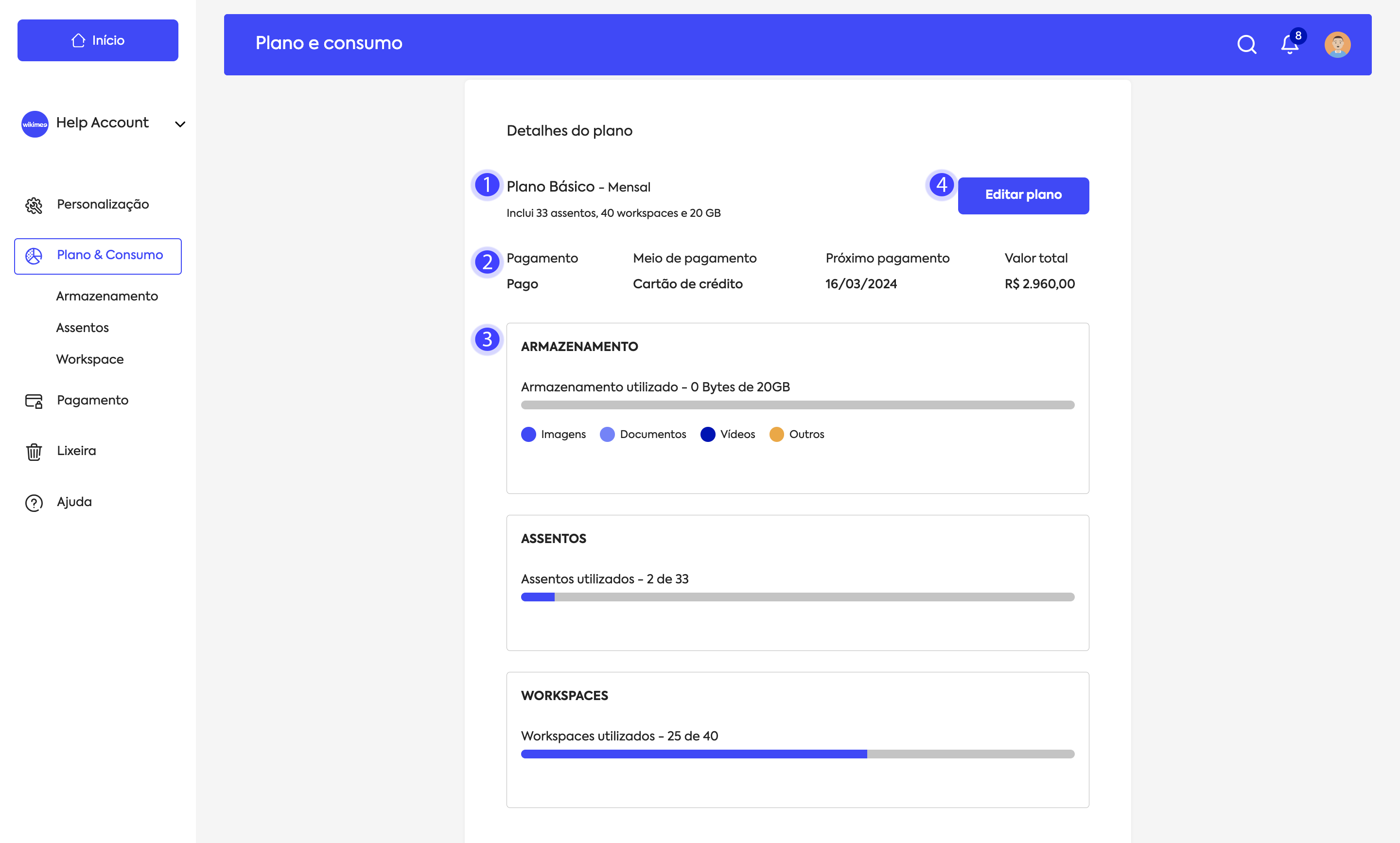Click step marker number 4
Image resolution: width=1400 pixels, height=843 pixels.
(x=941, y=185)
